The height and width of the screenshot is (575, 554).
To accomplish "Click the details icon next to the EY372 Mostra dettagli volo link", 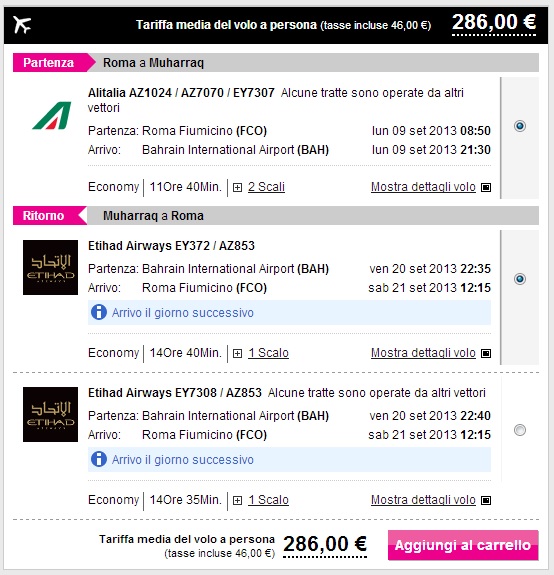I will pos(486,353).
